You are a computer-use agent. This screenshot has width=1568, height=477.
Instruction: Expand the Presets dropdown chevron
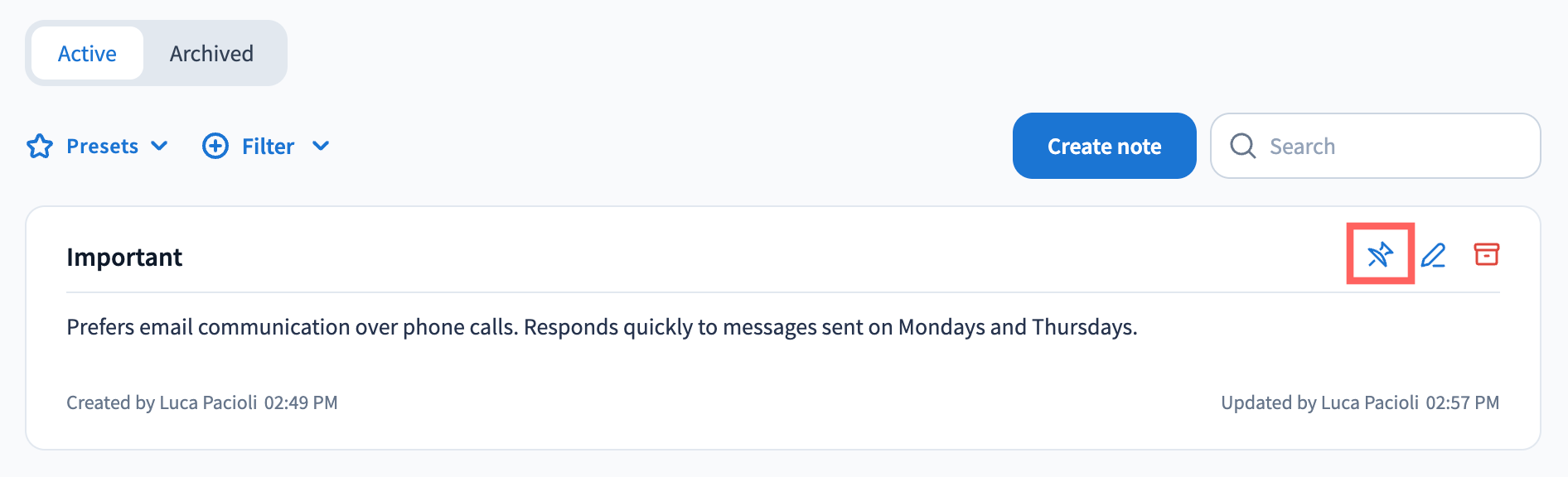pos(160,147)
